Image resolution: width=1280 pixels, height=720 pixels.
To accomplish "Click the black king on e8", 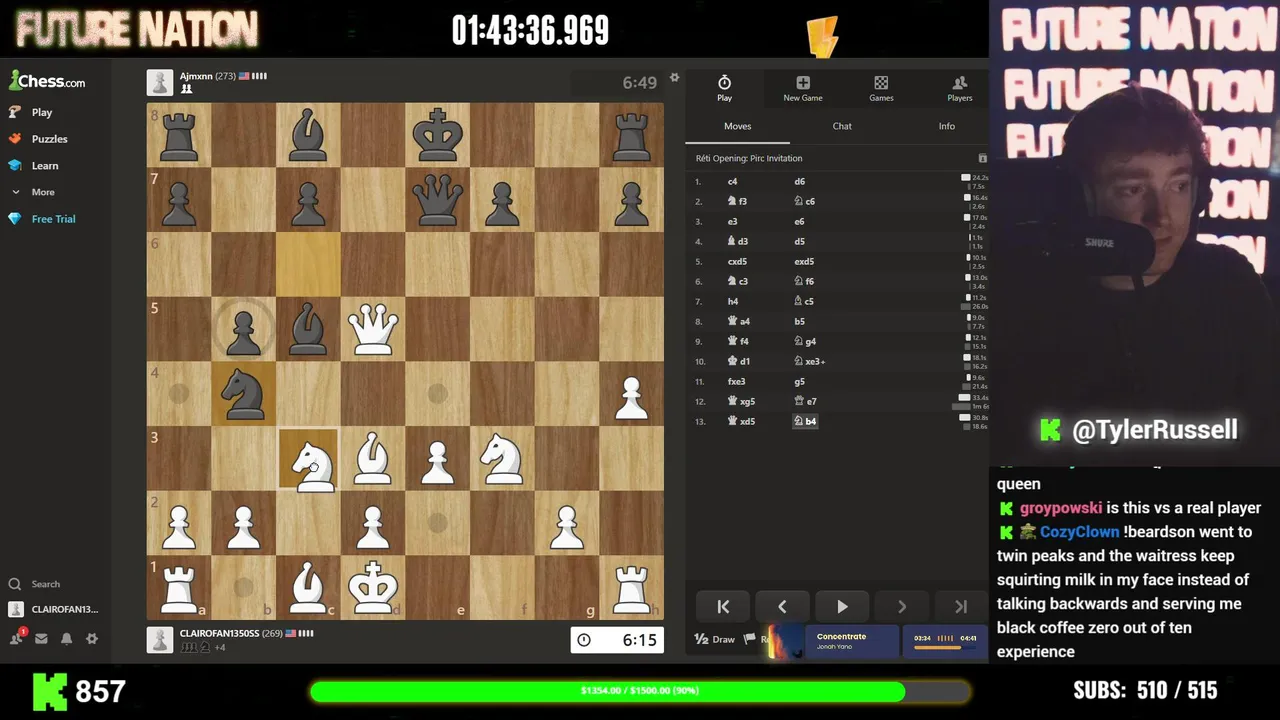I will (437, 134).
